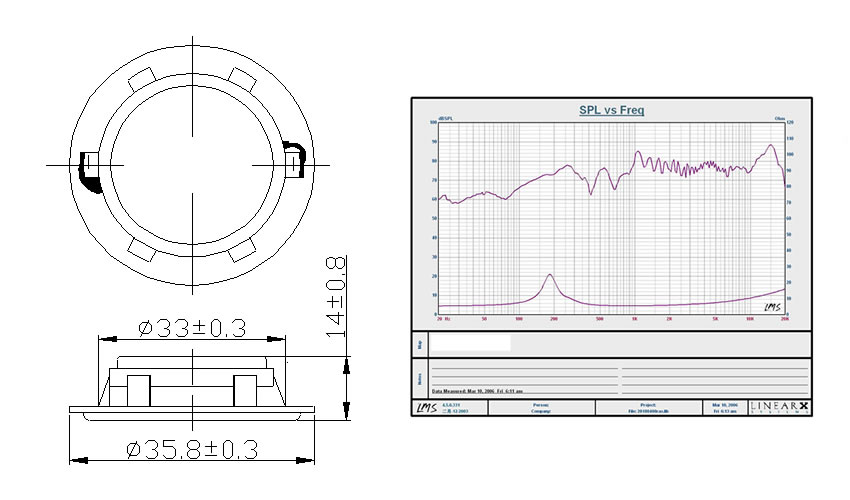
Task: Click the white Map field box
Action: click(x=470, y=343)
